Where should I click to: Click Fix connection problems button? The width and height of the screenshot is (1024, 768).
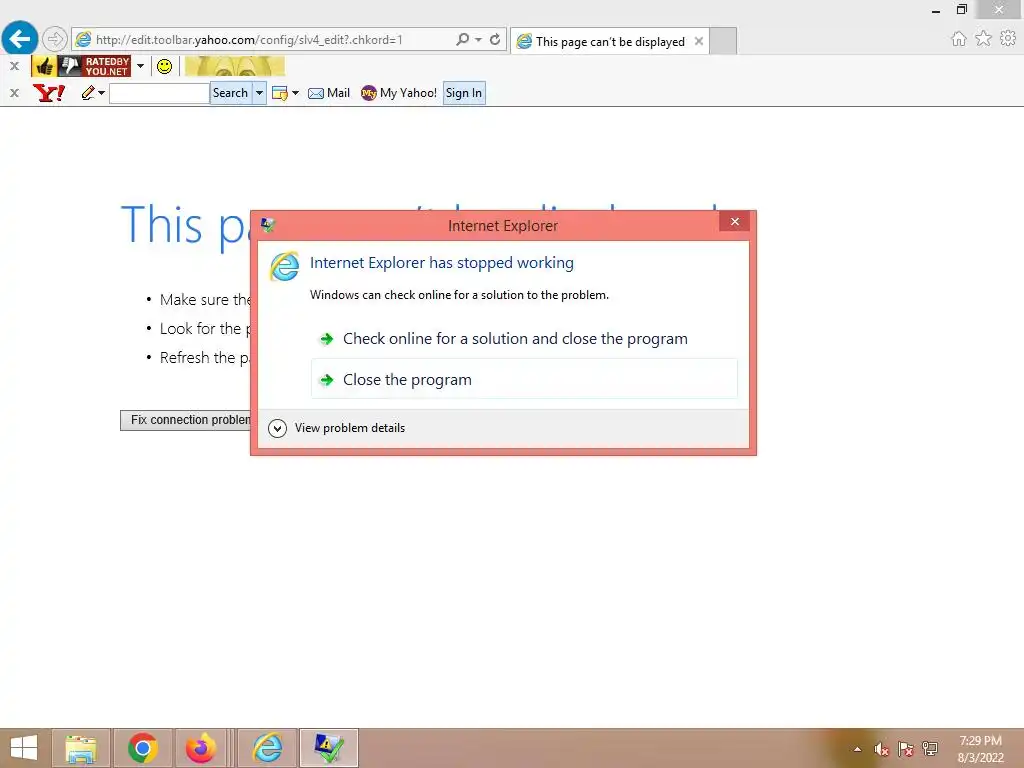(x=186, y=420)
